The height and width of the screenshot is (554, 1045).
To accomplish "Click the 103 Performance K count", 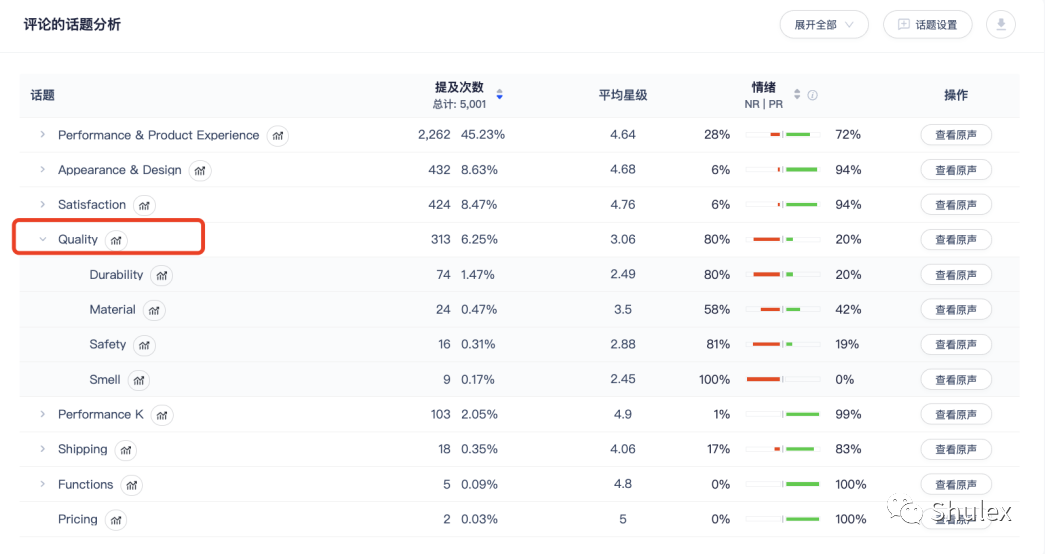I will coord(441,414).
